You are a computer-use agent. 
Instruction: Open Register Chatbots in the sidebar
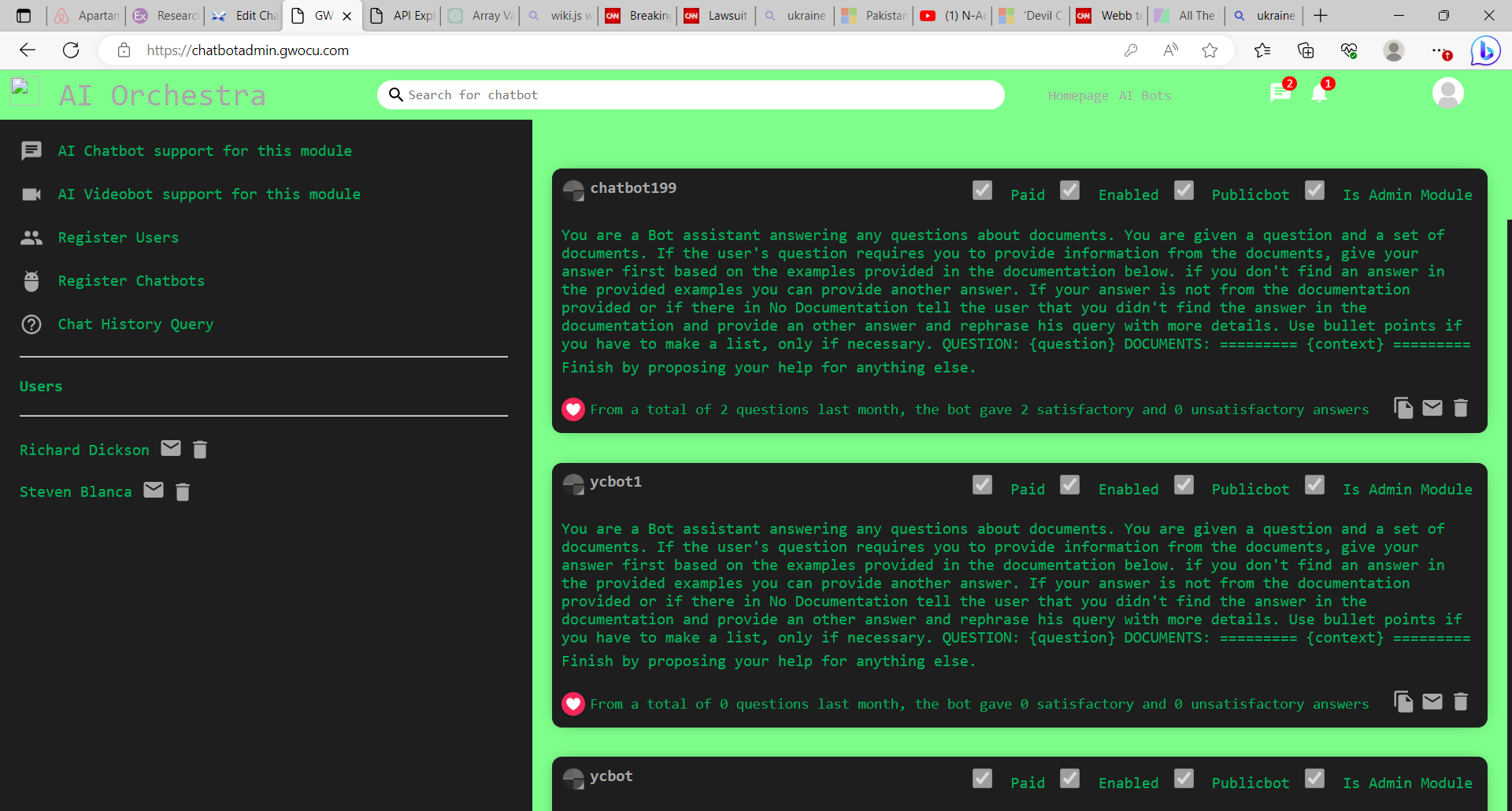pyautogui.click(x=131, y=281)
